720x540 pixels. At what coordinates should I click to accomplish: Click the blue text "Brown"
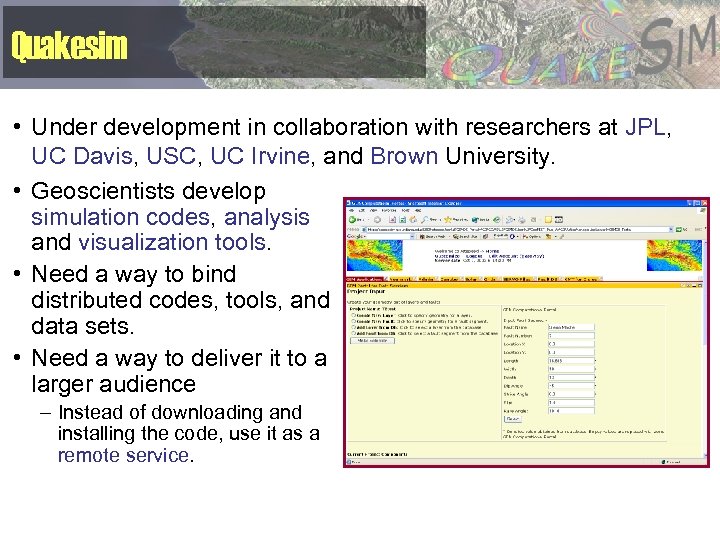click(x=404, y=156)
